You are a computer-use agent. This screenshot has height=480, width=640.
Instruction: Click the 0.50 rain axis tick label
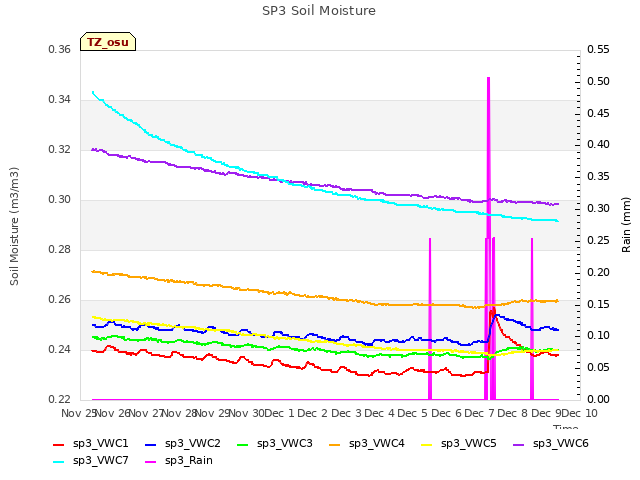click(598, 82)
